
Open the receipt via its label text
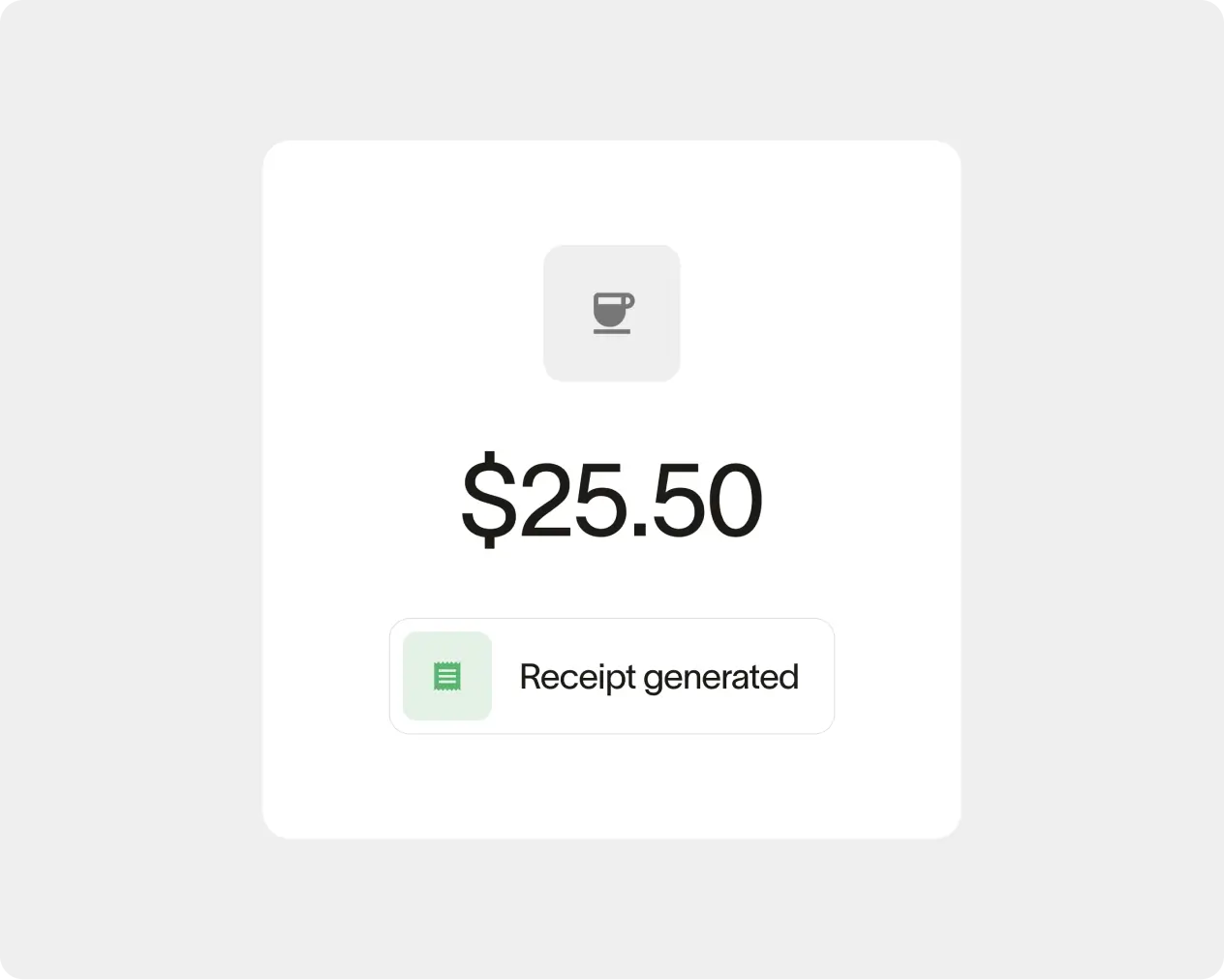(658, 676)
